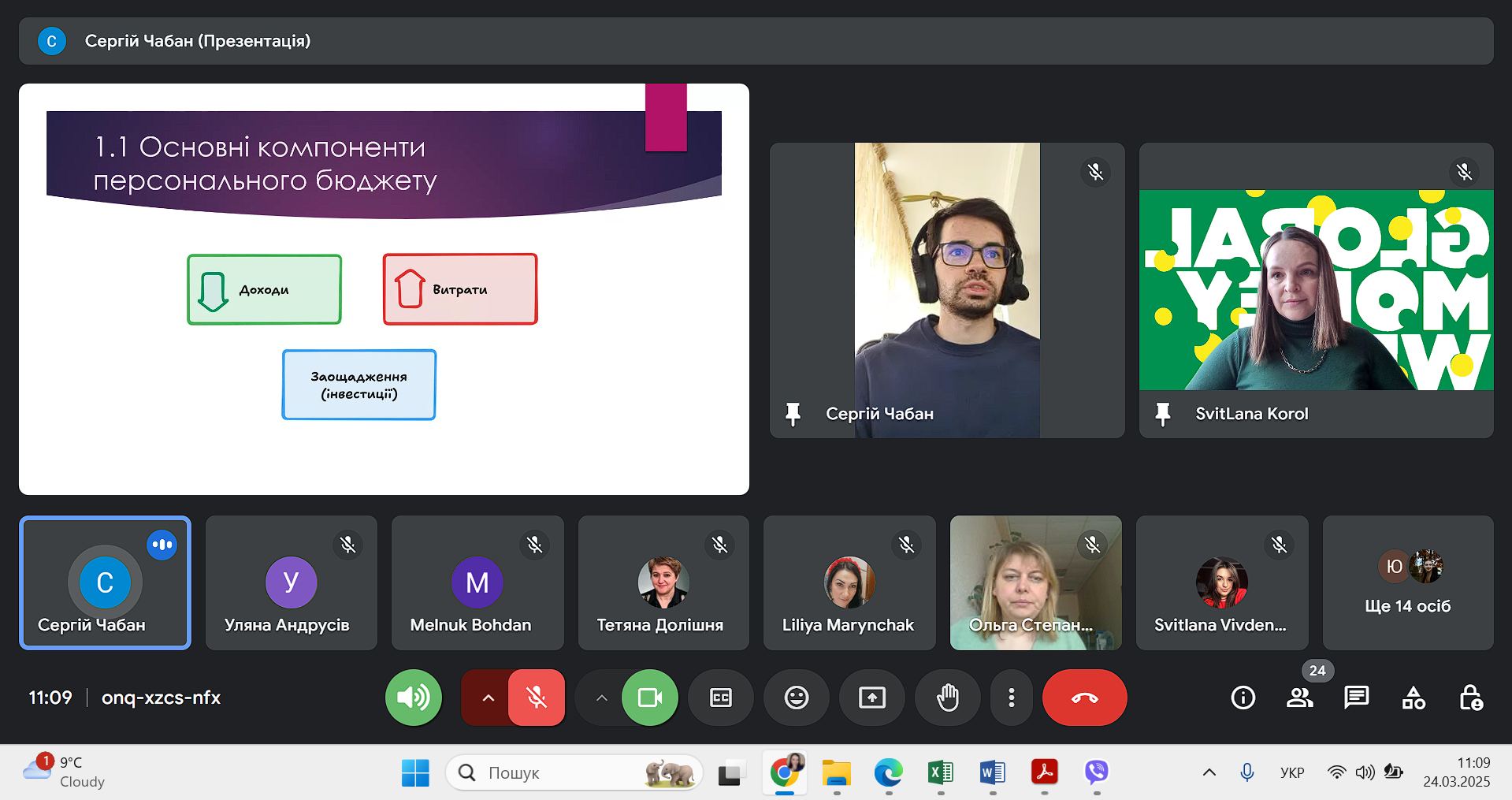This screenshot has width=1512, height=800.
Task: Turn off the camera with green button
Action: (649, 698)
